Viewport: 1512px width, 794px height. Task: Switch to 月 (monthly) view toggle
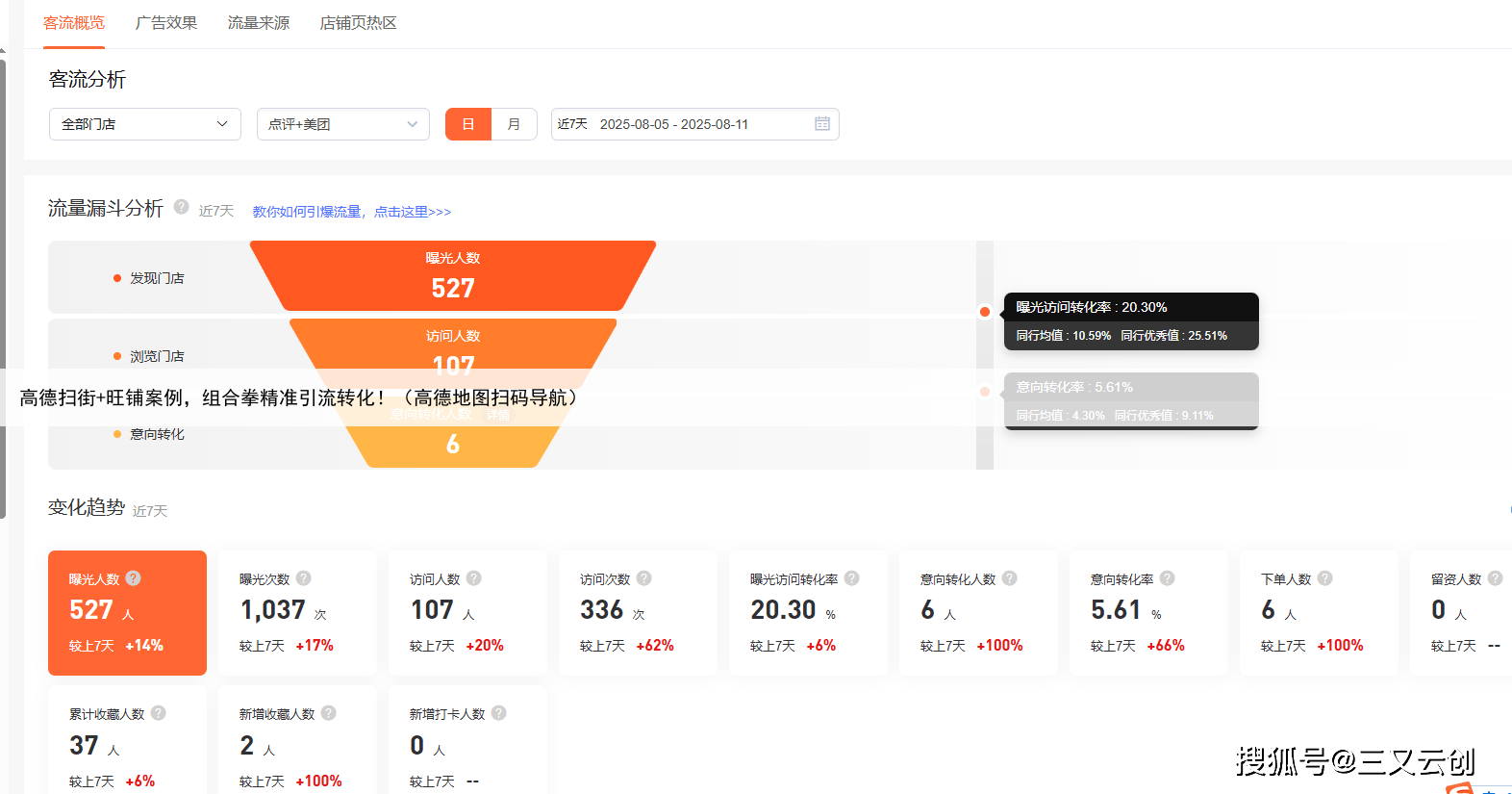click(x=514, y=124)
